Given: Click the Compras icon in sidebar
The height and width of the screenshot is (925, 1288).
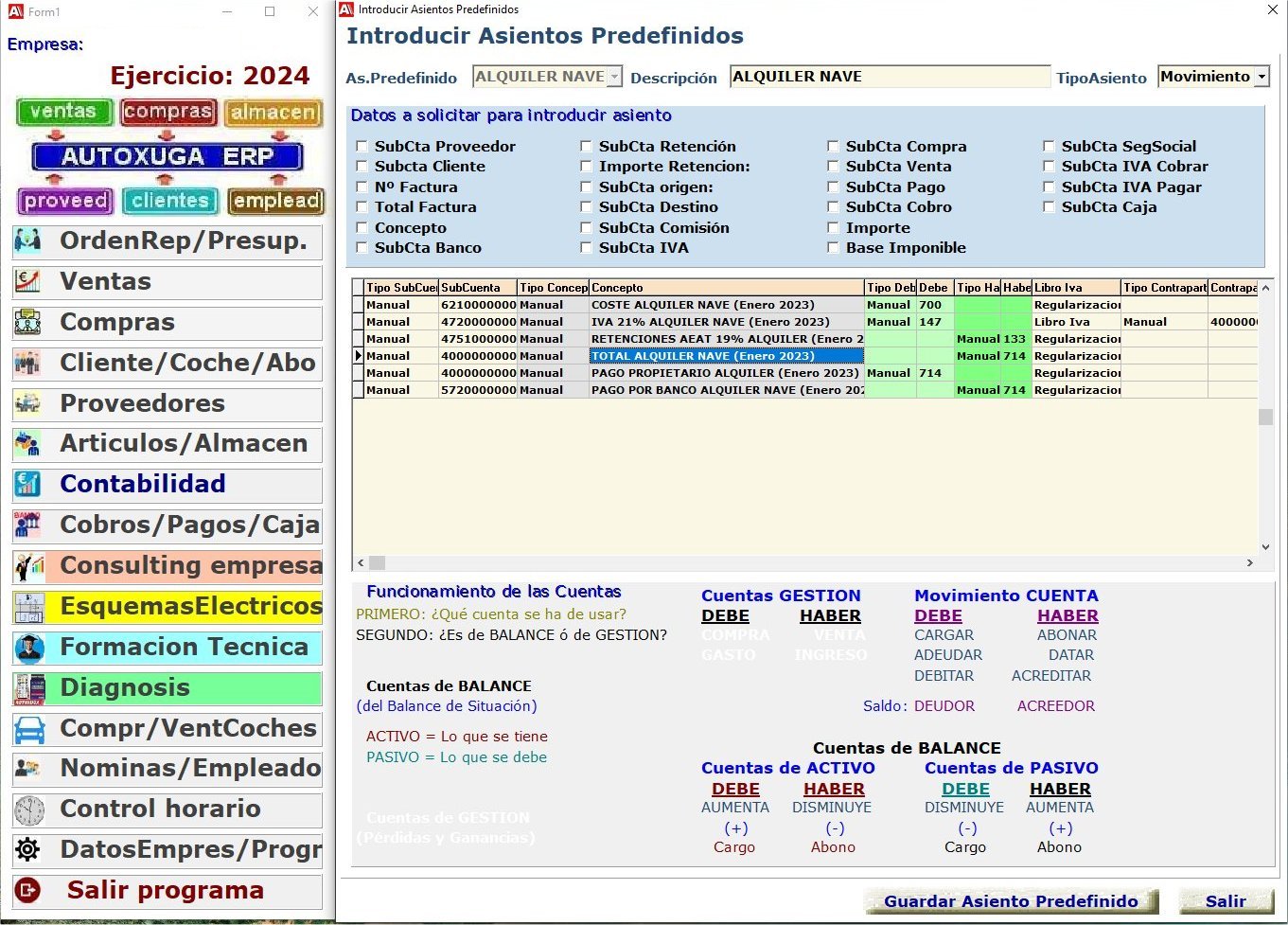Looking at the screenshot, I should pos(27,323).
